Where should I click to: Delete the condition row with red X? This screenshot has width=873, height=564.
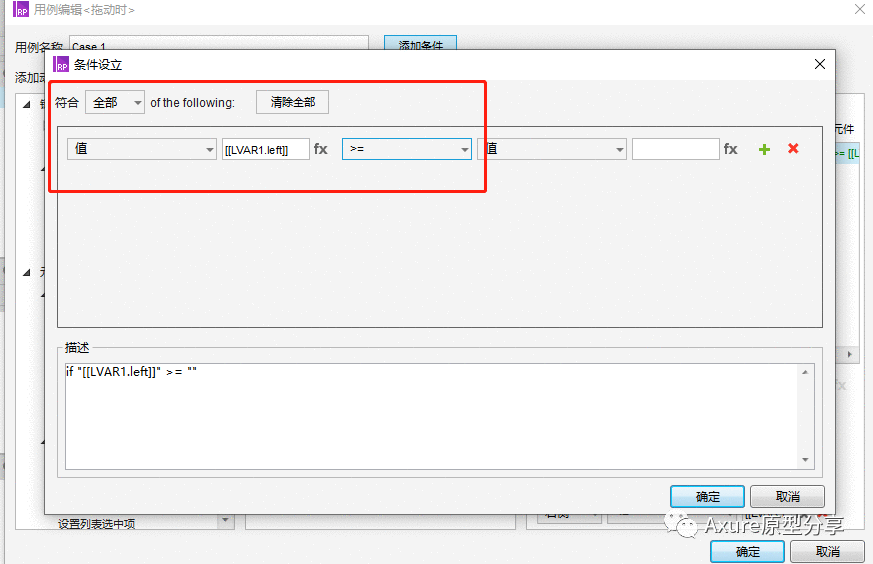tap(793, 148)
